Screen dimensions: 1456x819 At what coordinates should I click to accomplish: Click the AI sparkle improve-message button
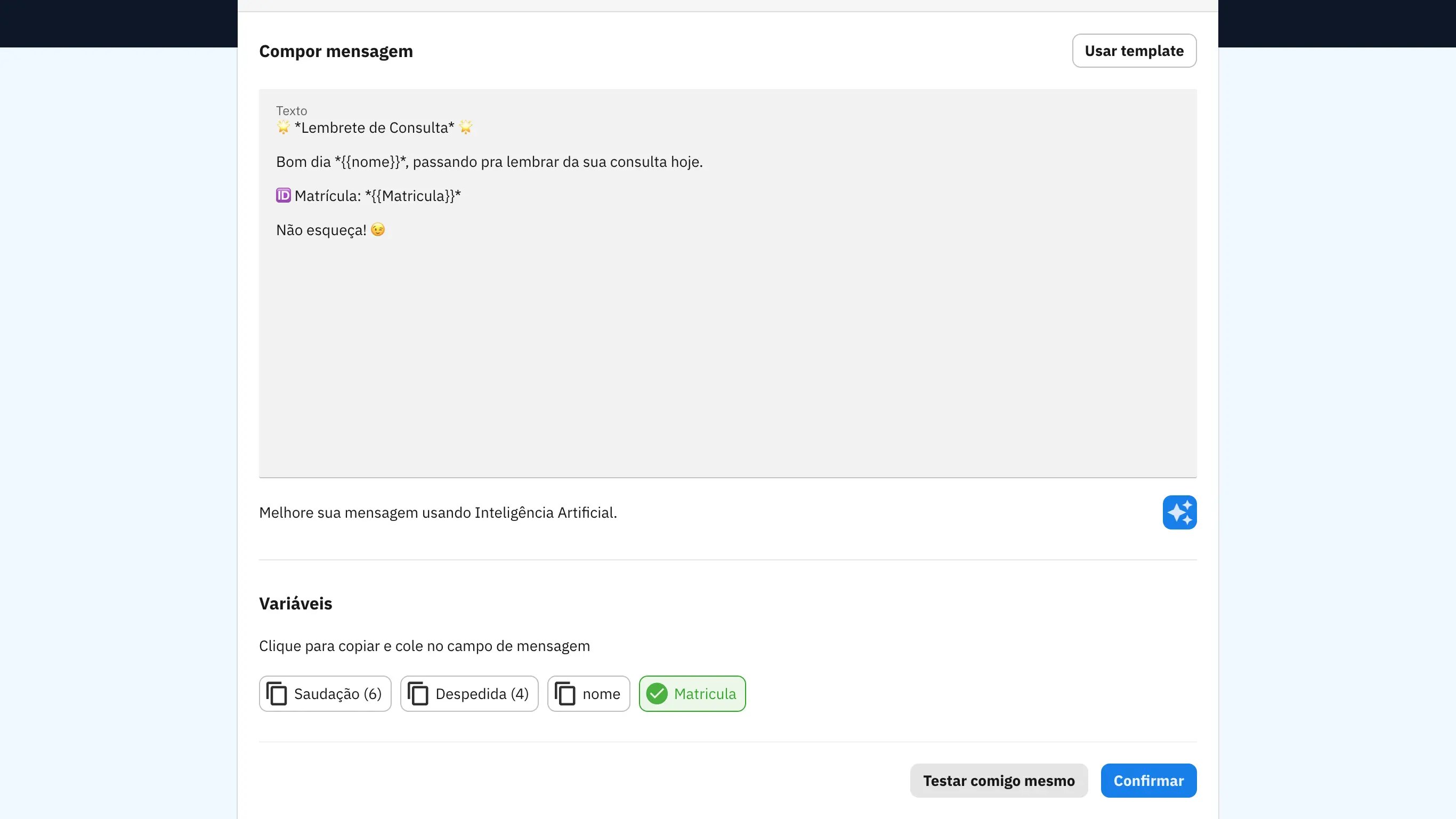pyautogui.click(x=1179, y=512)
